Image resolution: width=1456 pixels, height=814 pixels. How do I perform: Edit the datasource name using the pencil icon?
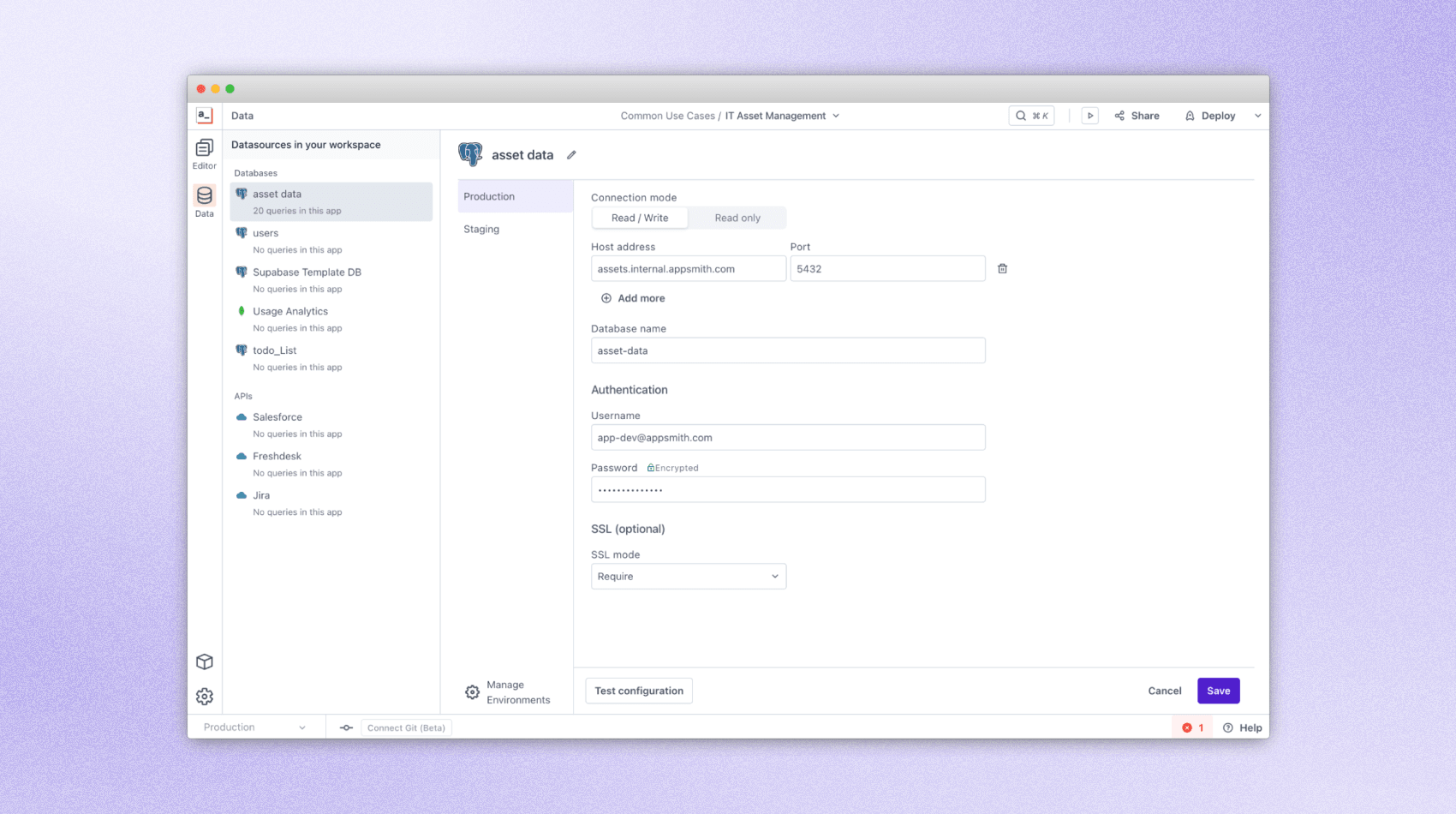click(571, 154)
